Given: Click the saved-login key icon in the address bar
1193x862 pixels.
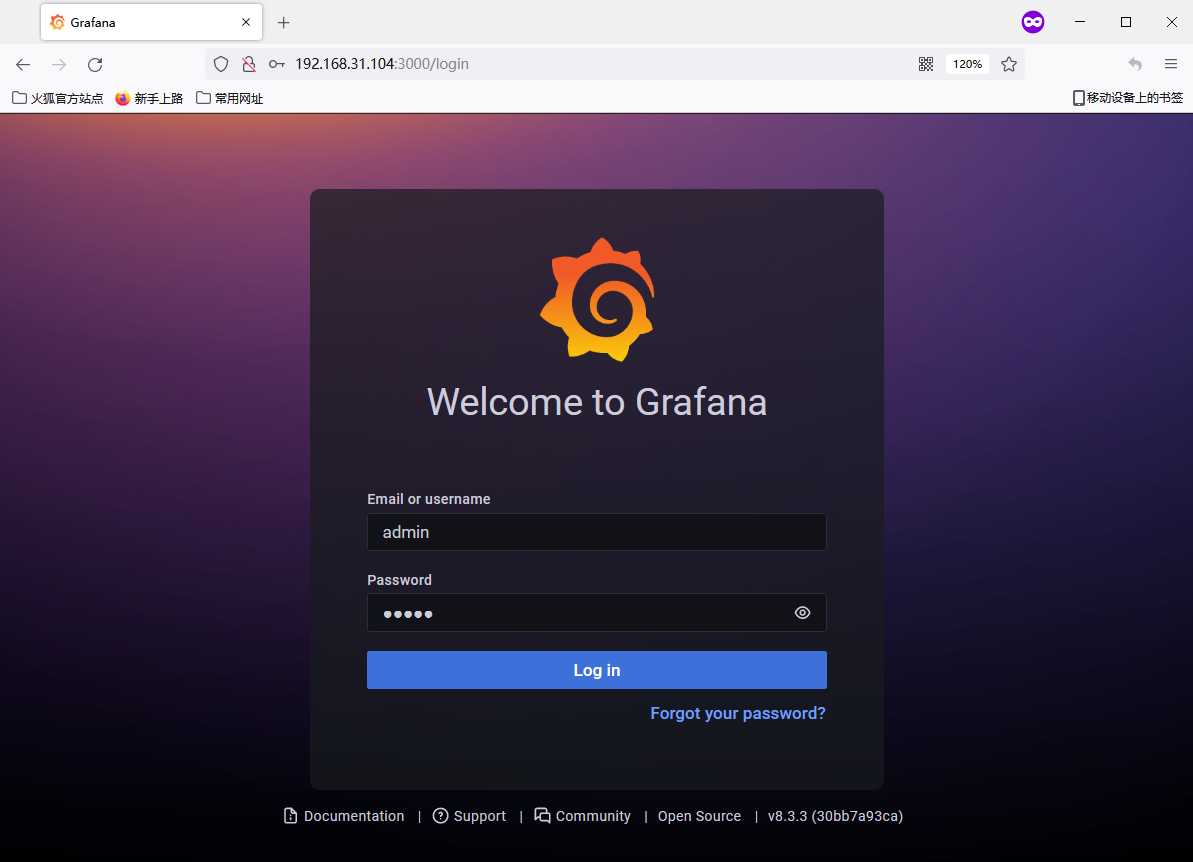Looking at the screenshot, I should (277, 64).
